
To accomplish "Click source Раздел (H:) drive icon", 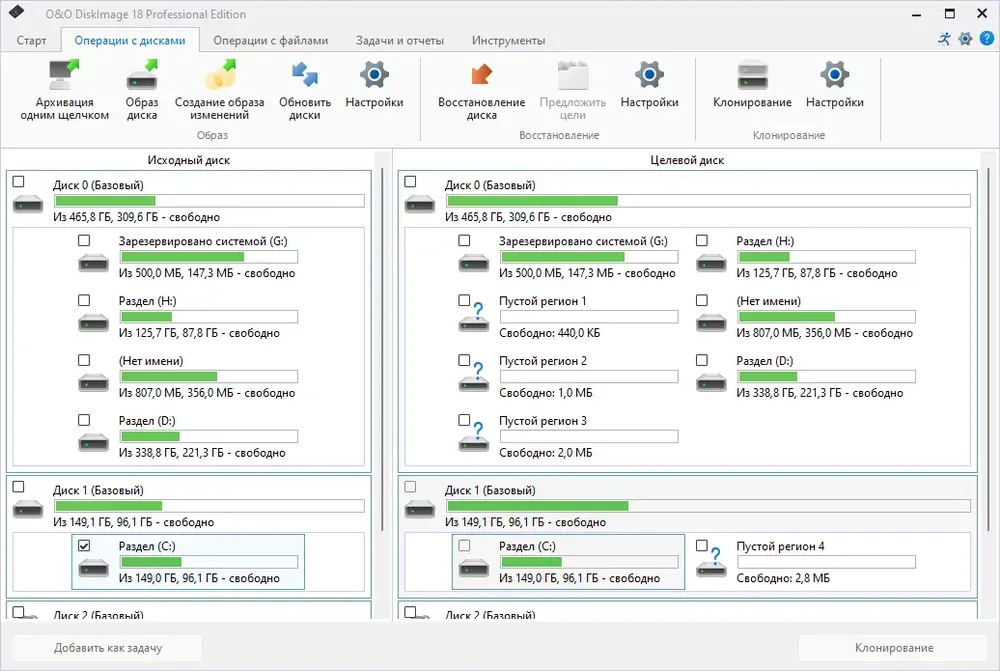I will [93, 322].
